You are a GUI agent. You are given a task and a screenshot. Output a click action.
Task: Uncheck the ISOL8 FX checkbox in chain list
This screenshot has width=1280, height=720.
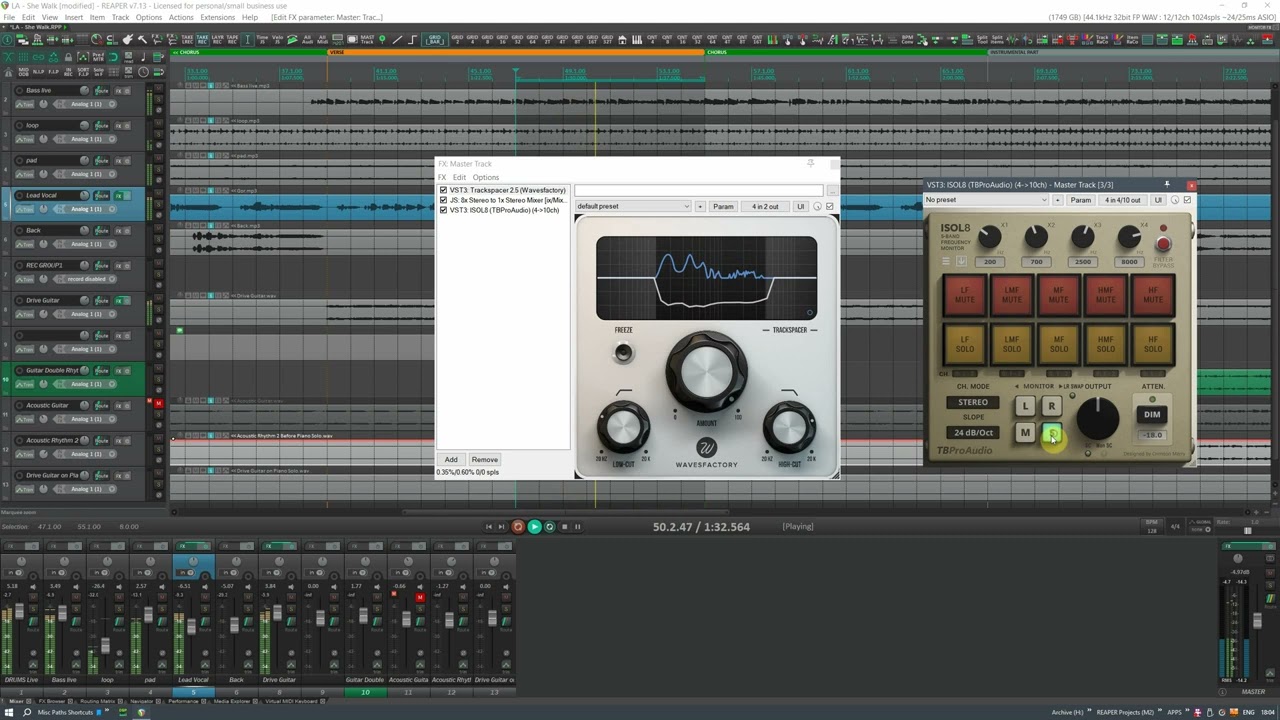tap(444, 210)
